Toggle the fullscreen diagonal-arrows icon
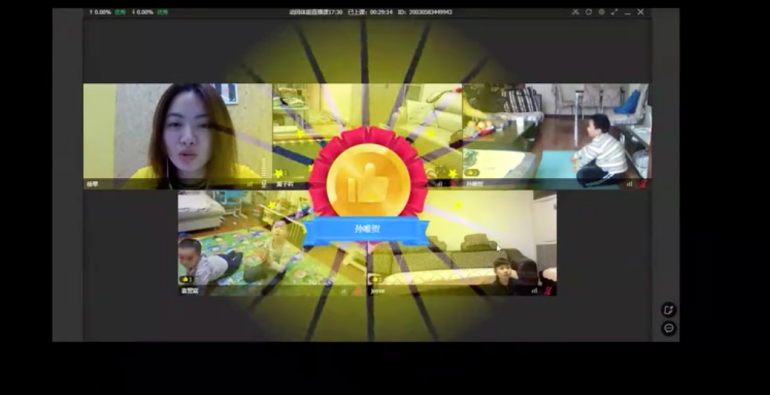770x395 pixels. [614, 12]
